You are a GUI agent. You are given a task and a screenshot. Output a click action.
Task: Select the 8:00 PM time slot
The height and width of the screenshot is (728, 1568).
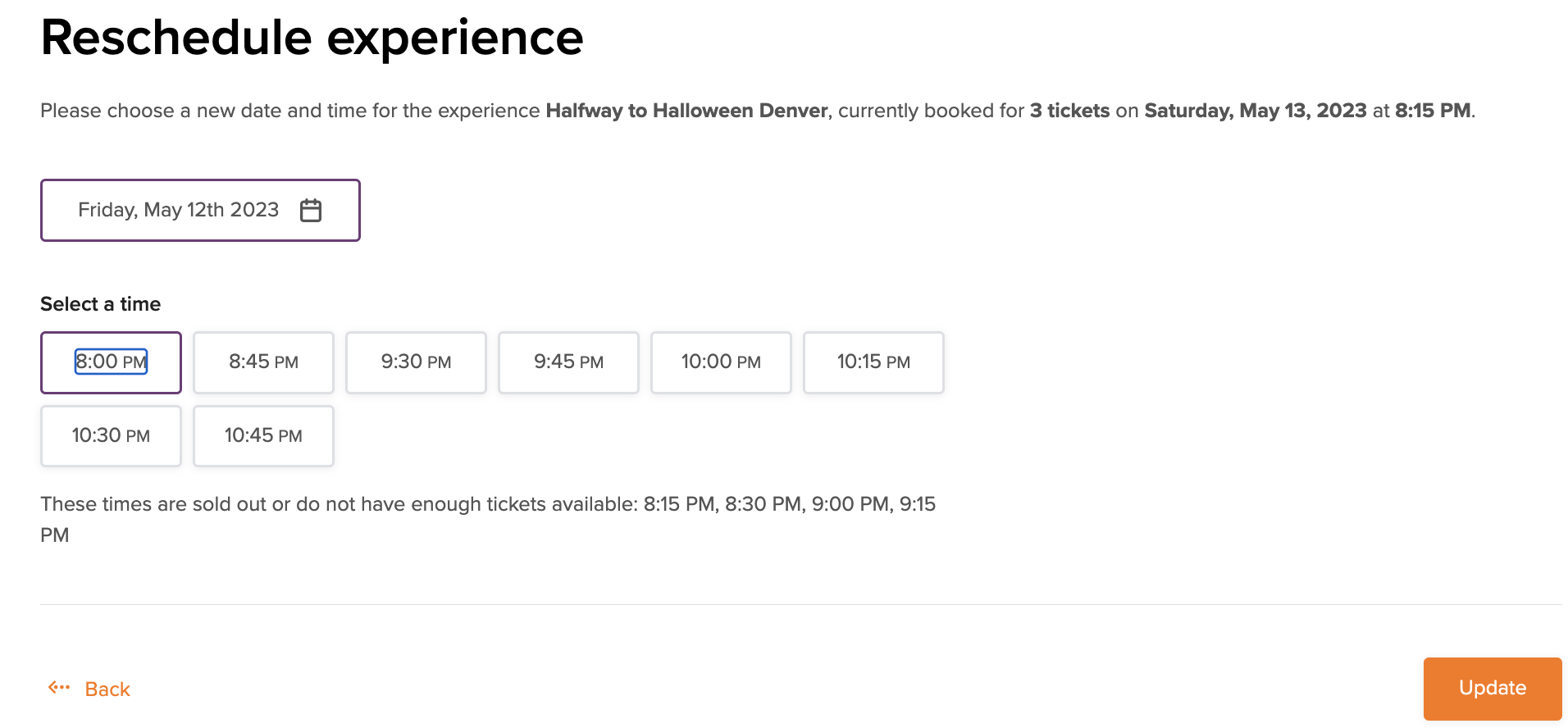tap(111, 362)
